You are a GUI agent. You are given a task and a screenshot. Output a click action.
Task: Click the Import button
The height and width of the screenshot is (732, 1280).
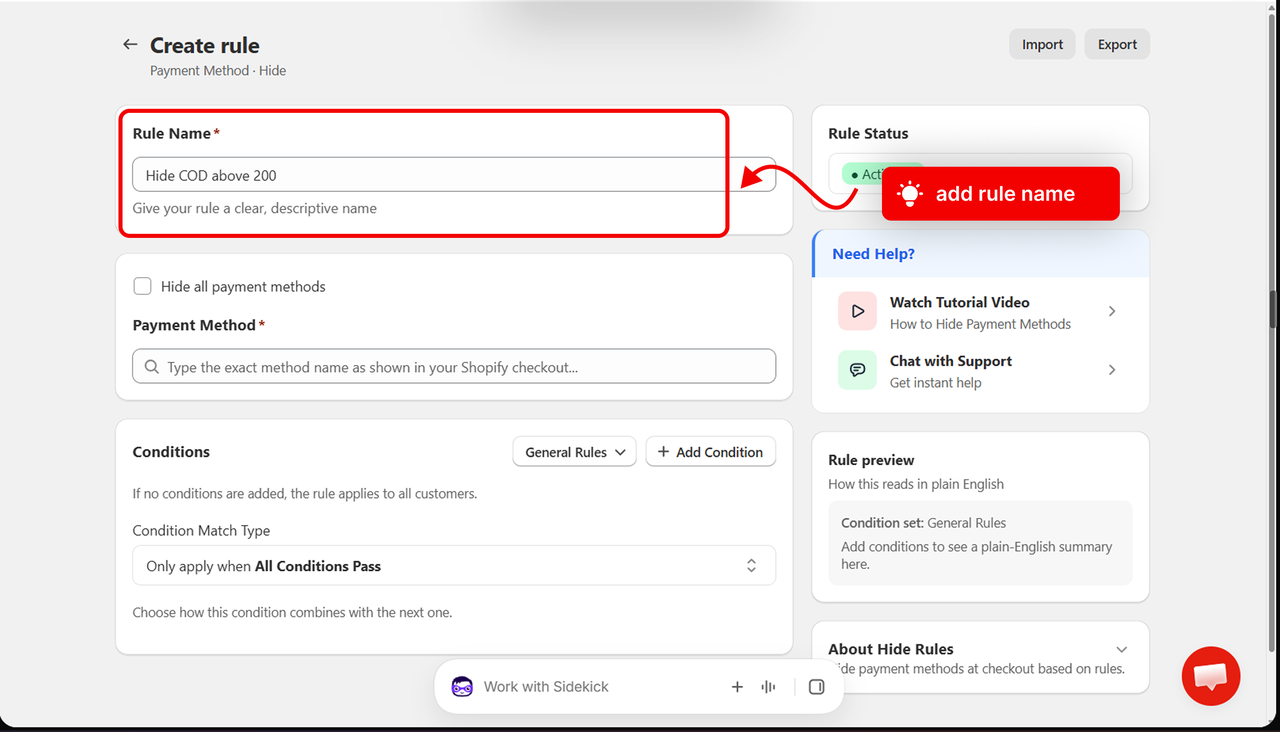[x=1042, y=44]
